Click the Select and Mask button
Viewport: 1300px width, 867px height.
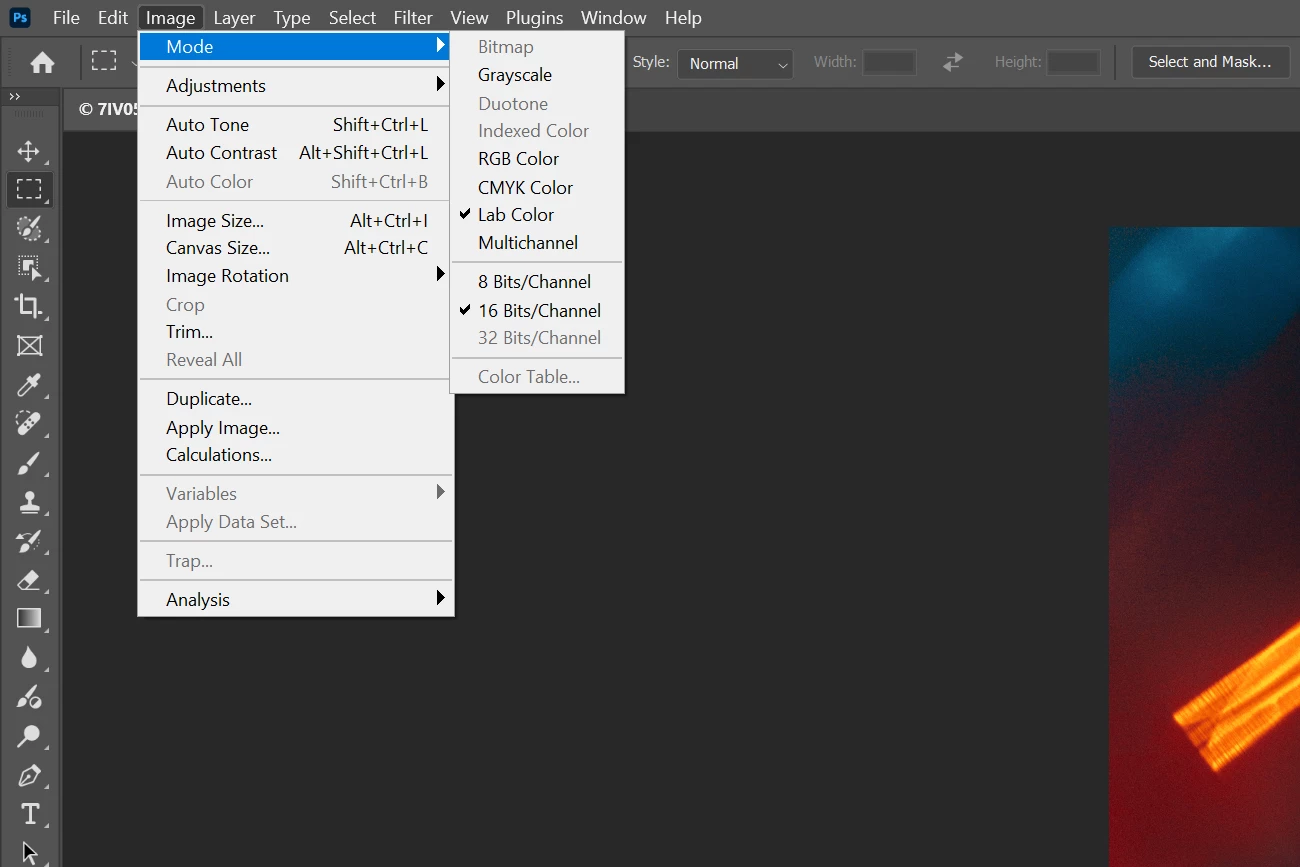pyautogui.click(x=1210, y=62)
